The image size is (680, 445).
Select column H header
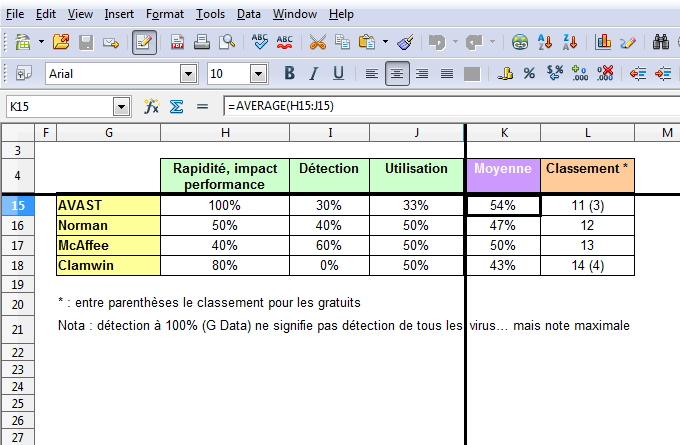pyautogui.click(x=225, y=133)
